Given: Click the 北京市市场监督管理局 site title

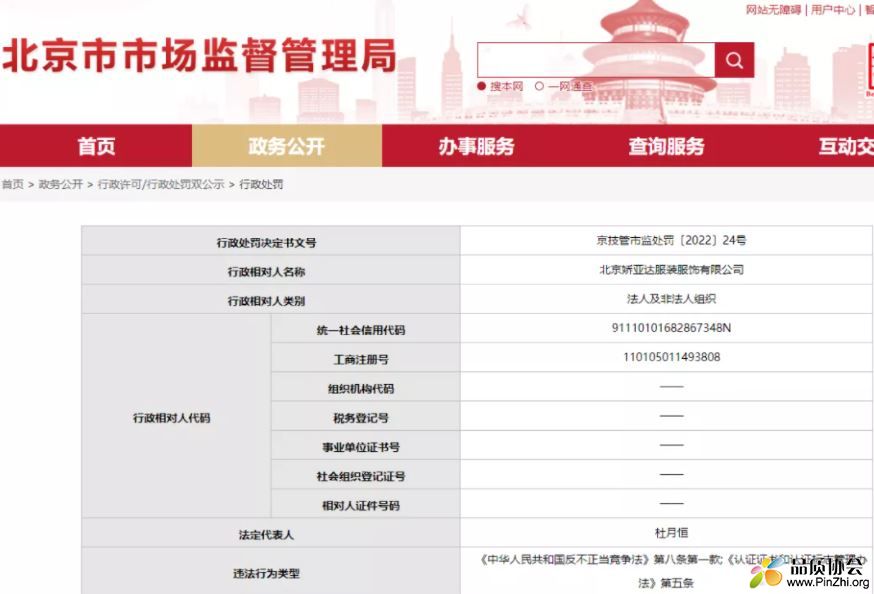Looking at the screenshot, I should [200, 56].
